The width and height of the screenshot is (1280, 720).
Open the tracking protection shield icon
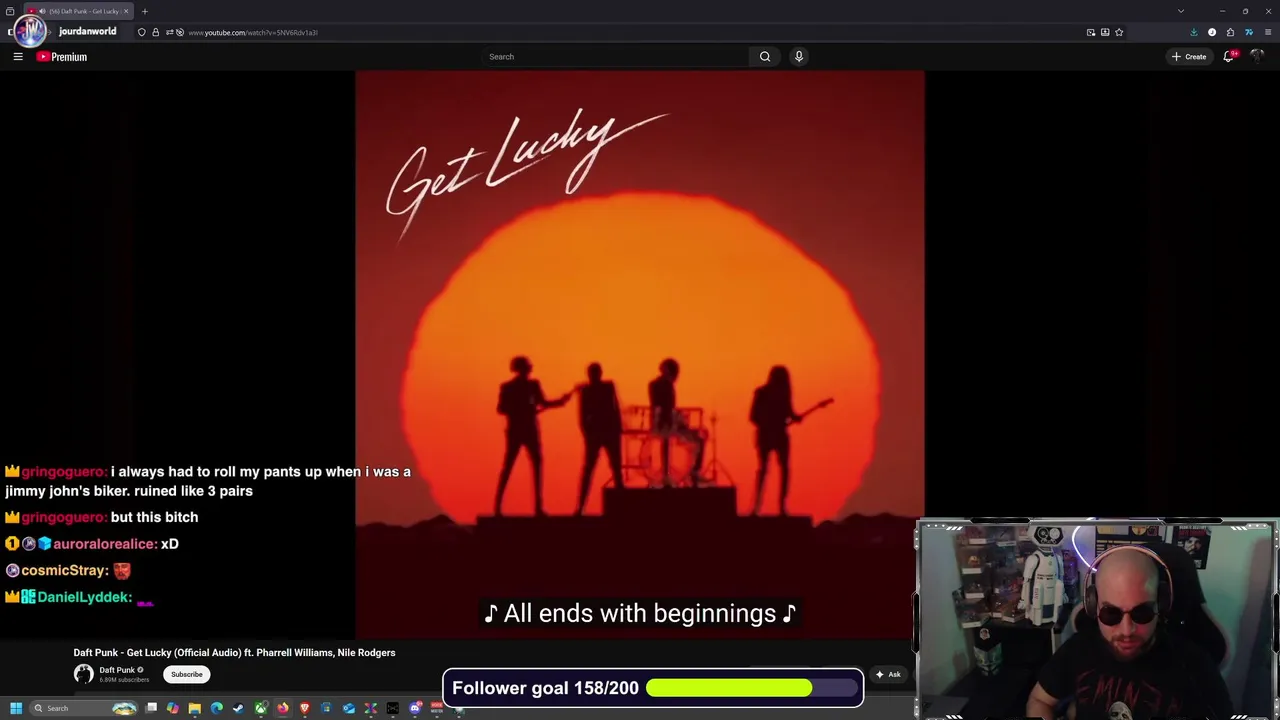tap(142, 33)
